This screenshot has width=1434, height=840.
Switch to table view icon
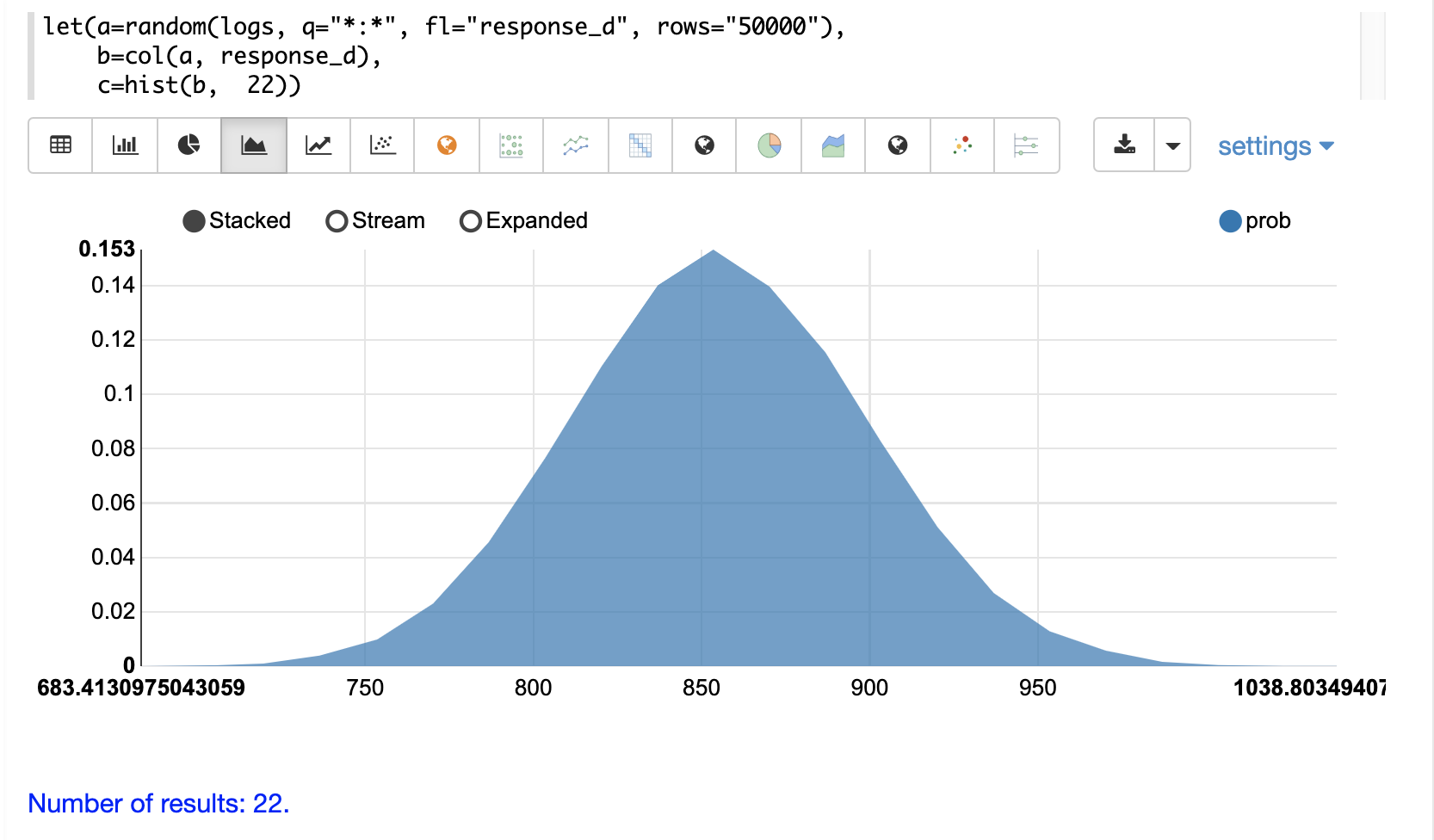tap(60, 145)
